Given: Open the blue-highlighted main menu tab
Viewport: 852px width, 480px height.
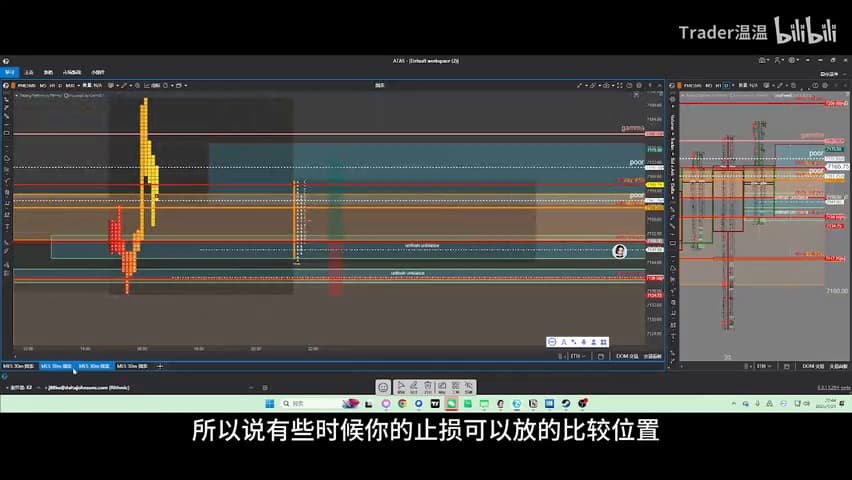Looking at the screenshot, I should pos(10,72).
